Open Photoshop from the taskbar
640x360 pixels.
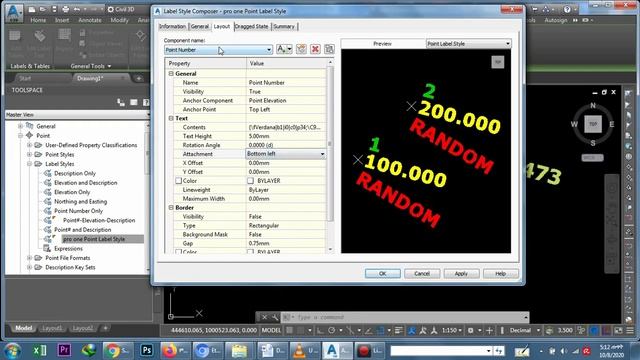[146, 350]
